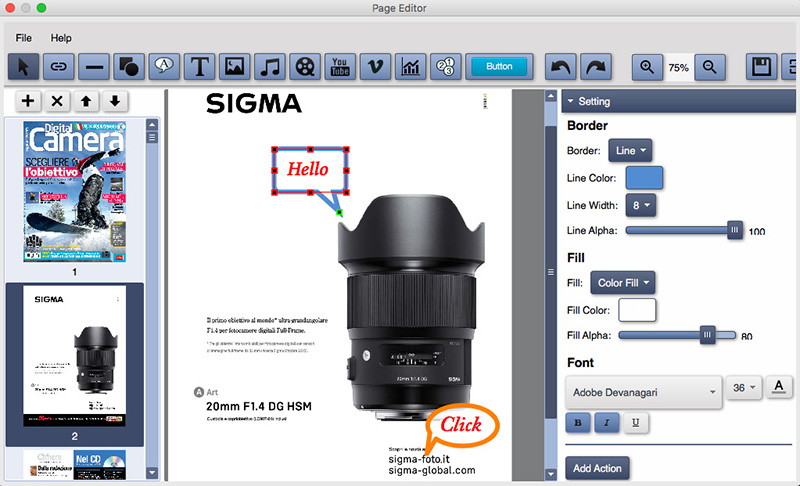Click the Line Alpha slider handle

click(735, 230)
